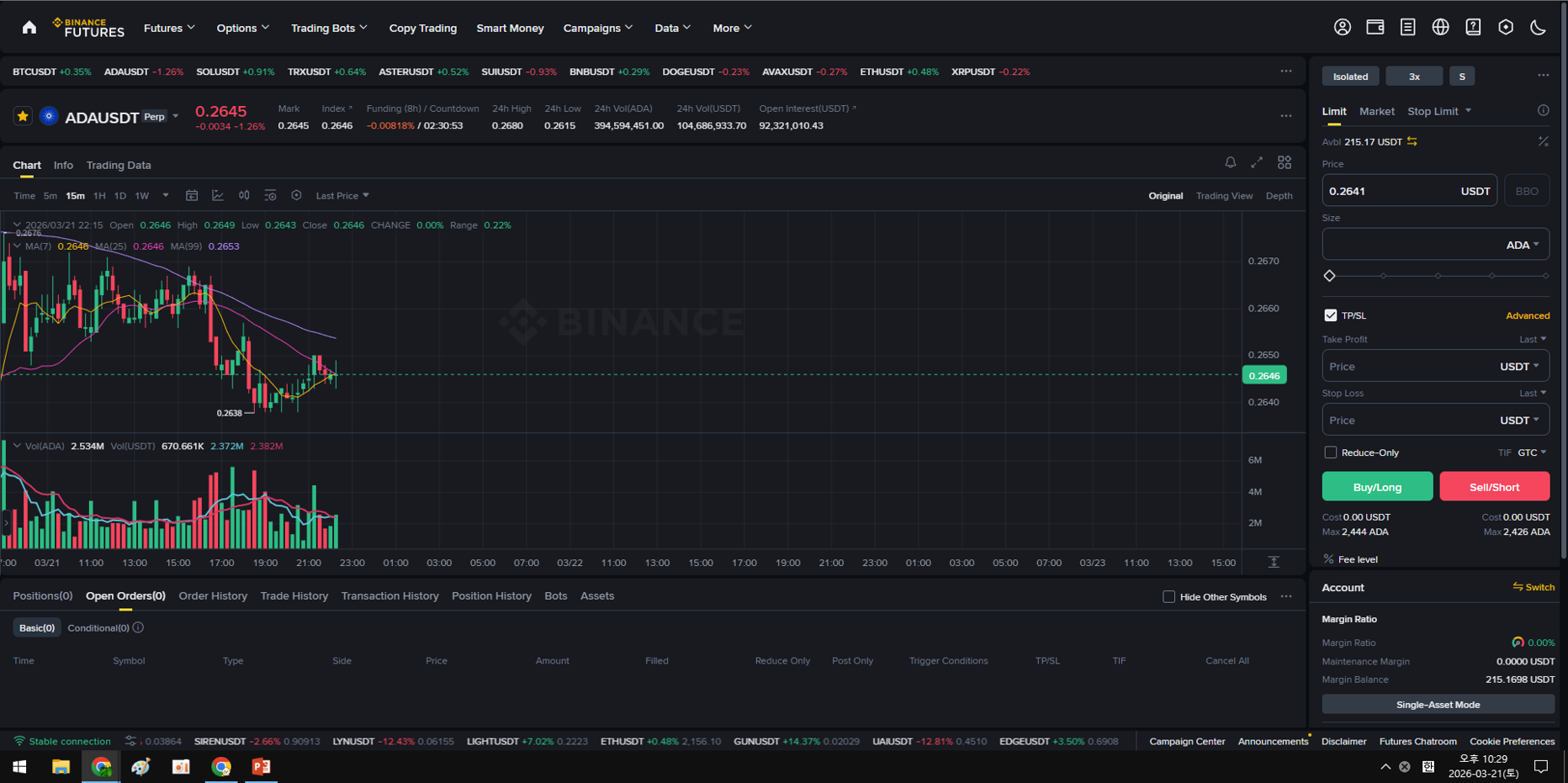The image size is (1568, 783).
Task: Click the hexagon chart settings icon
Action: (296, 195)
